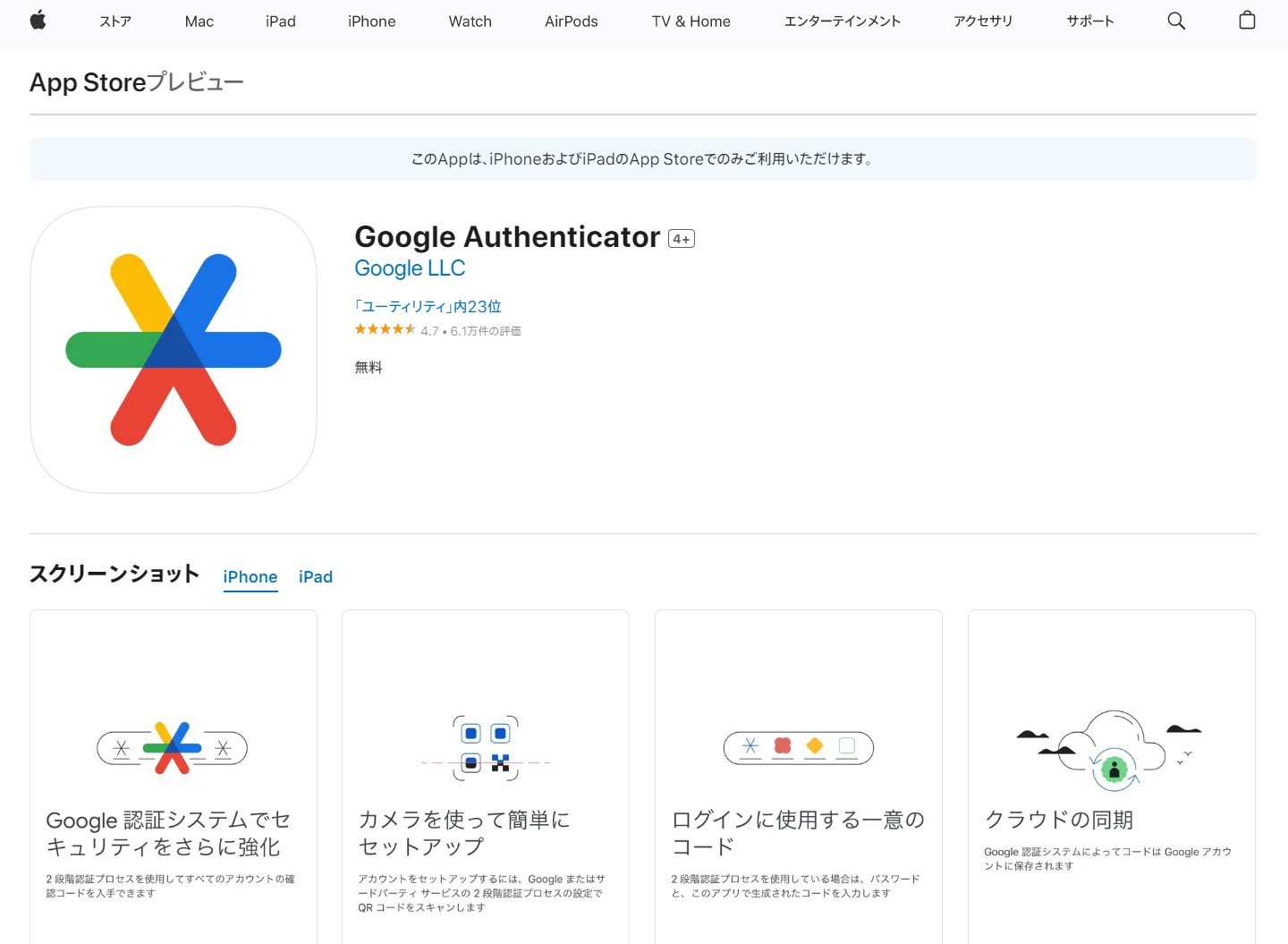Viewport: 1288px width, 944px height.
Task: Open the サポート page
Action: [1089, 21]
